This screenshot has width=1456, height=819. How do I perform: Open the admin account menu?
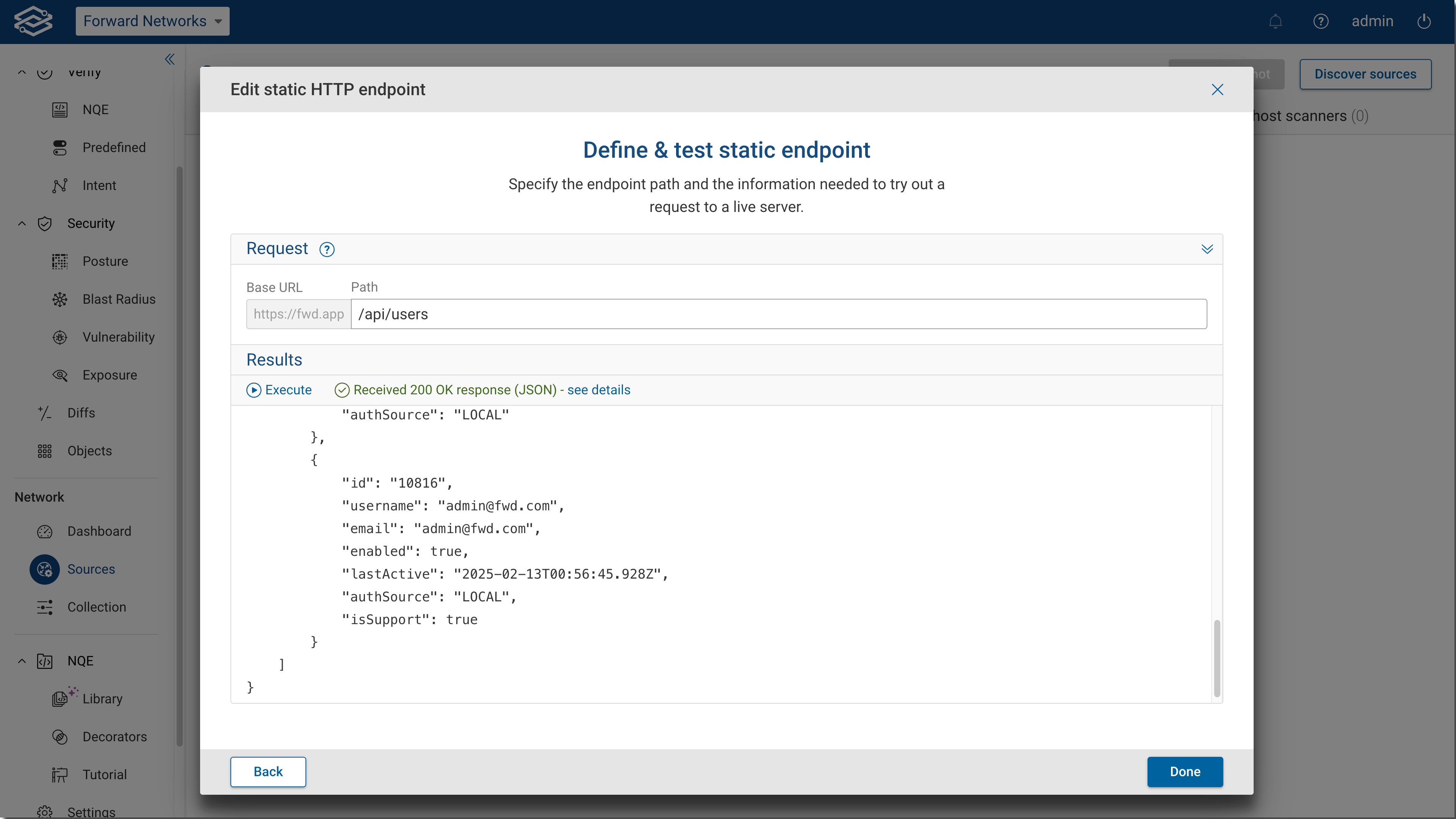tap(1372, 21)
